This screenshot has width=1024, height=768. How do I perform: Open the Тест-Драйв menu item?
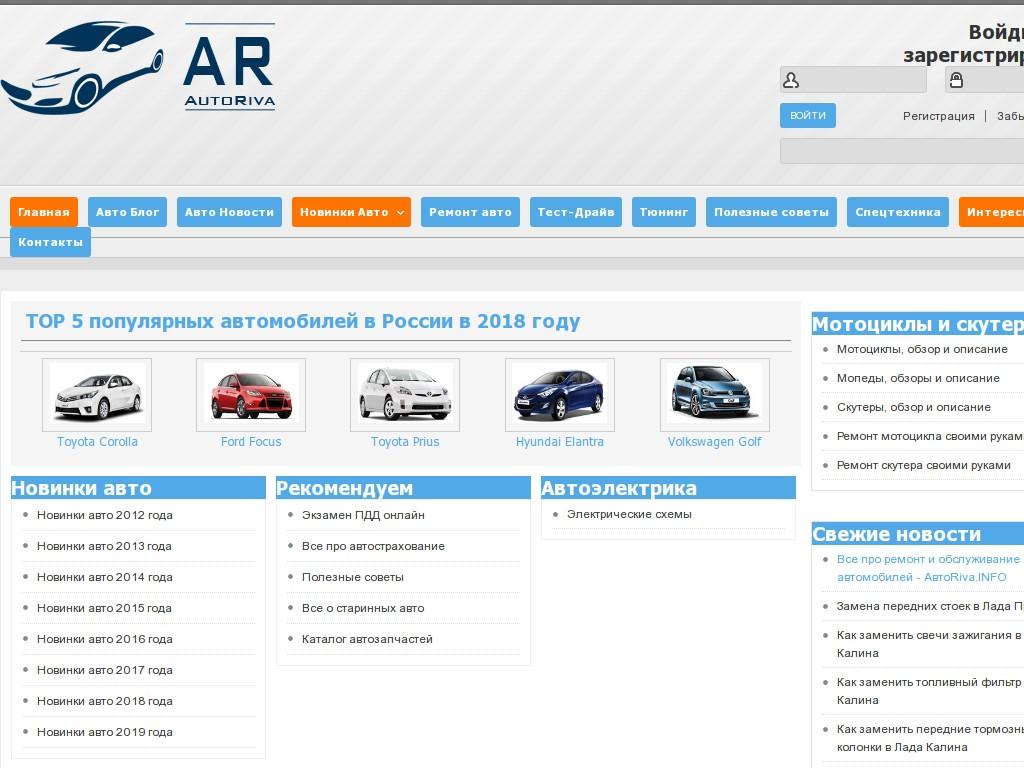click(x=575, y=212)
